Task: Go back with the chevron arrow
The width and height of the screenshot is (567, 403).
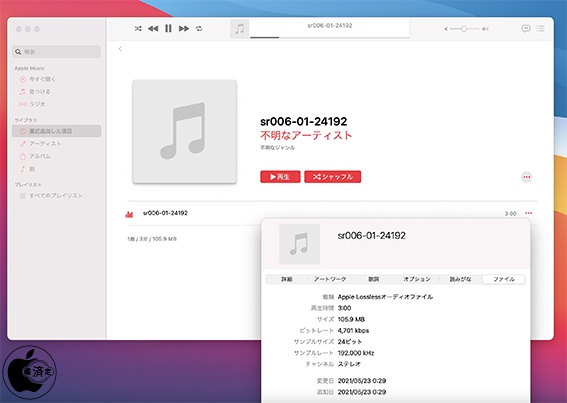Action: pyautogui.click(x=120, y=49)
